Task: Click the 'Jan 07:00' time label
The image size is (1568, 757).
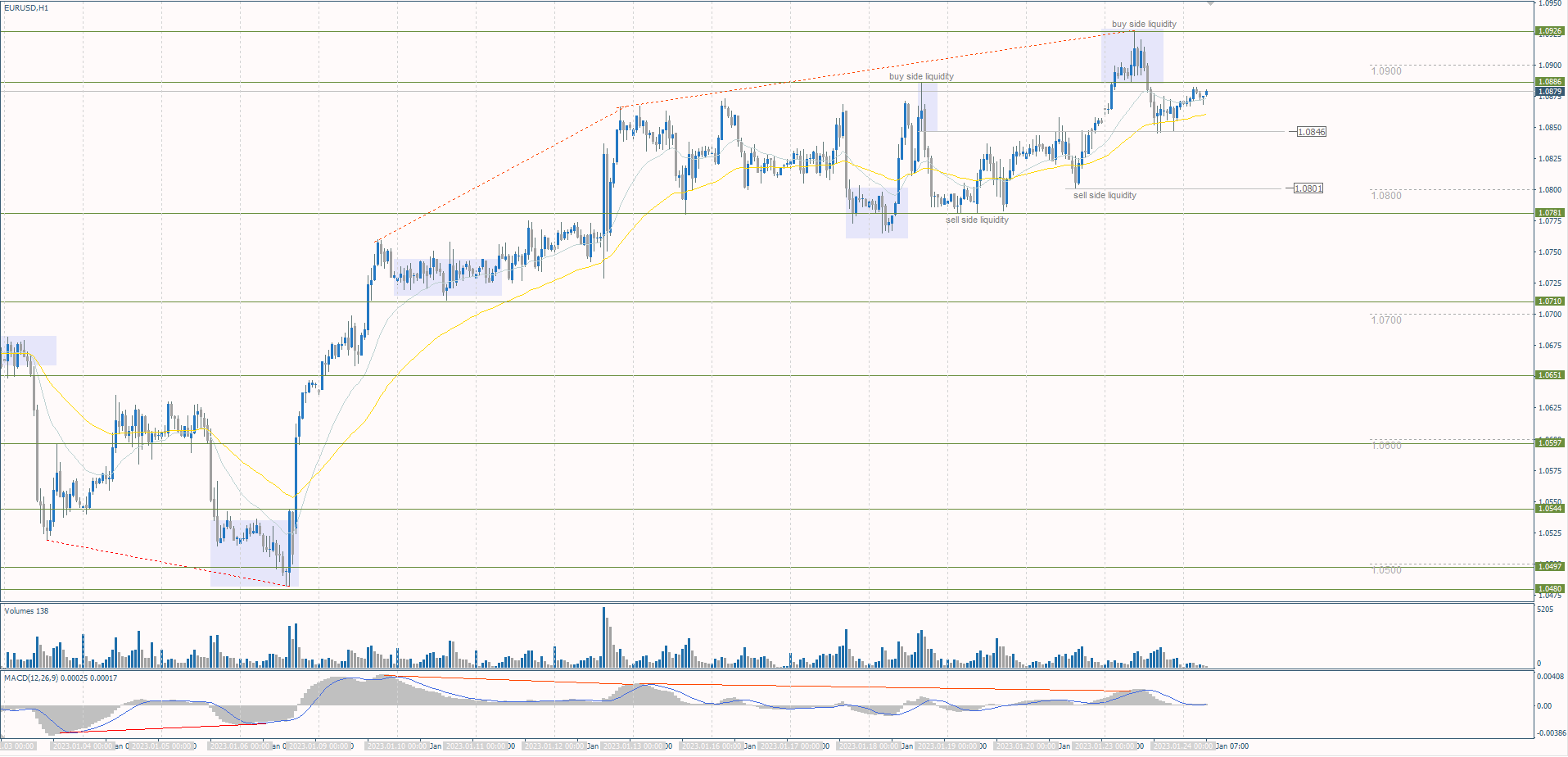Action: pyautogui.click(x=1232, y=746)
